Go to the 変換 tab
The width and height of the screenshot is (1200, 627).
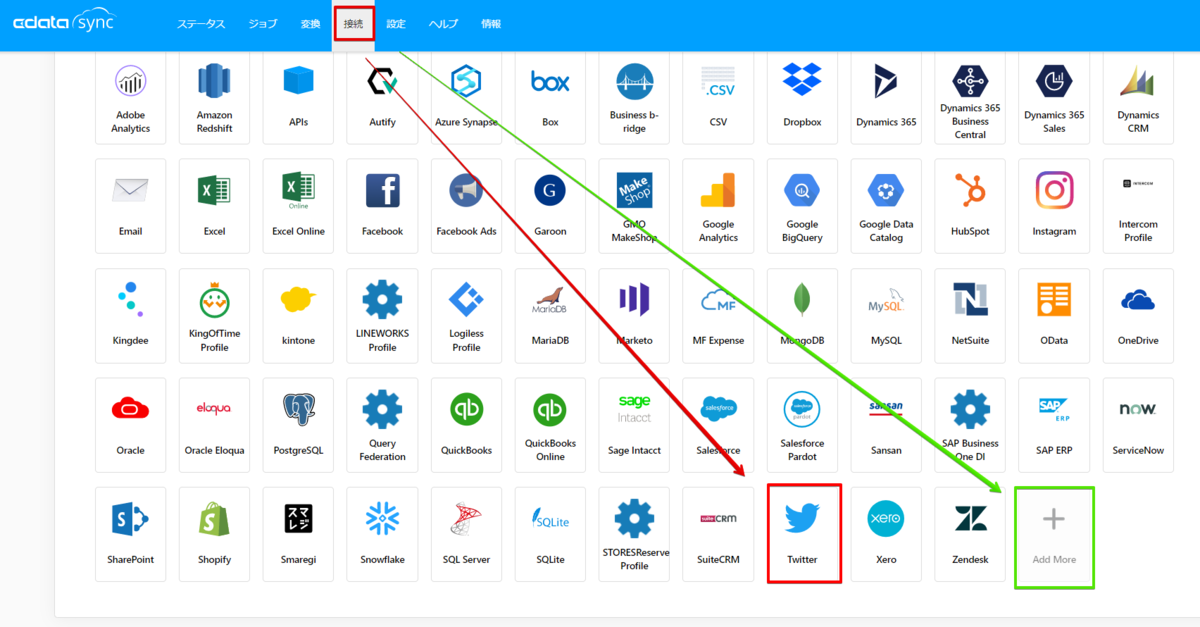[310, 24]
